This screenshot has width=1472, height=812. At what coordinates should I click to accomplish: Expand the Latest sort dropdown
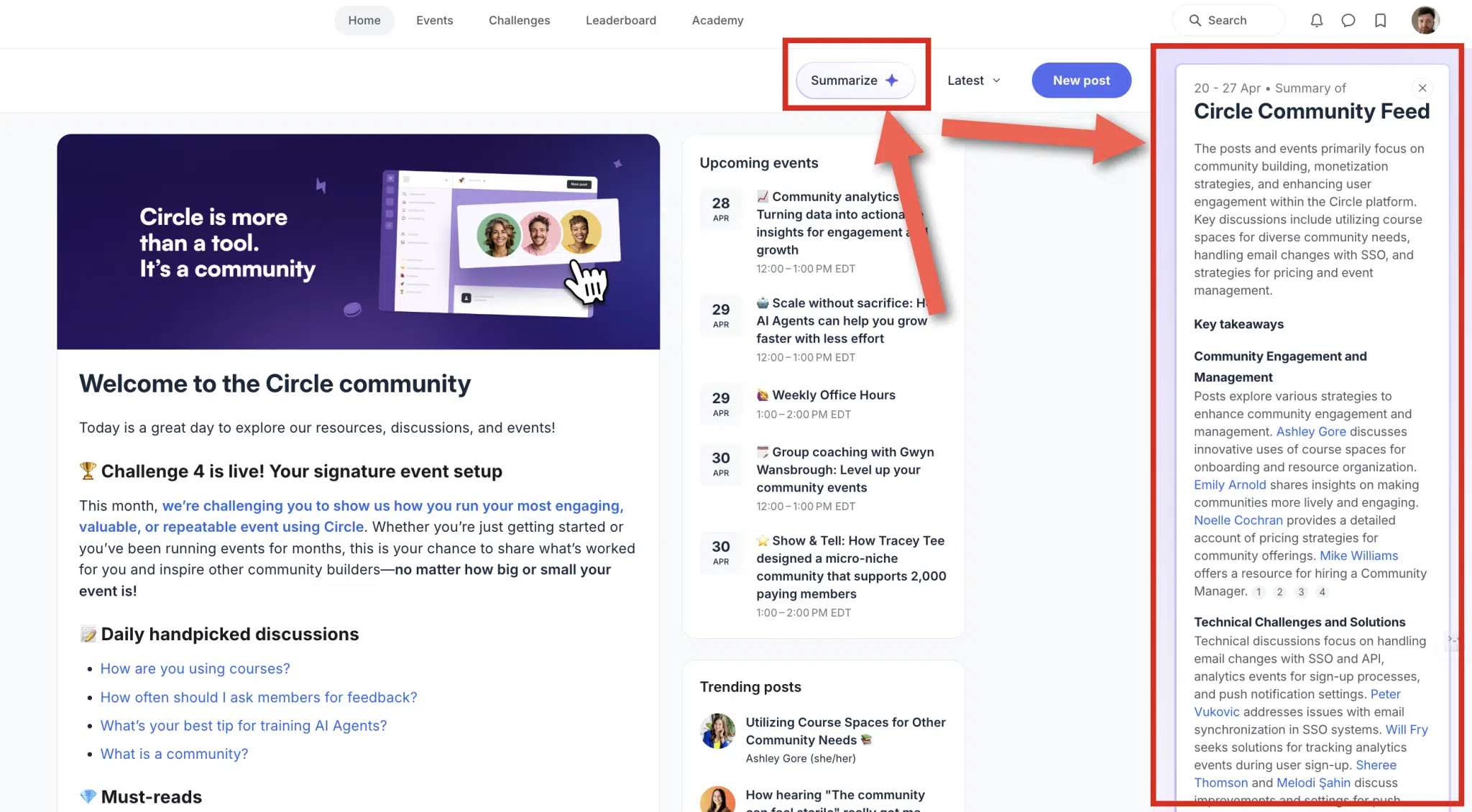[973, 80]
